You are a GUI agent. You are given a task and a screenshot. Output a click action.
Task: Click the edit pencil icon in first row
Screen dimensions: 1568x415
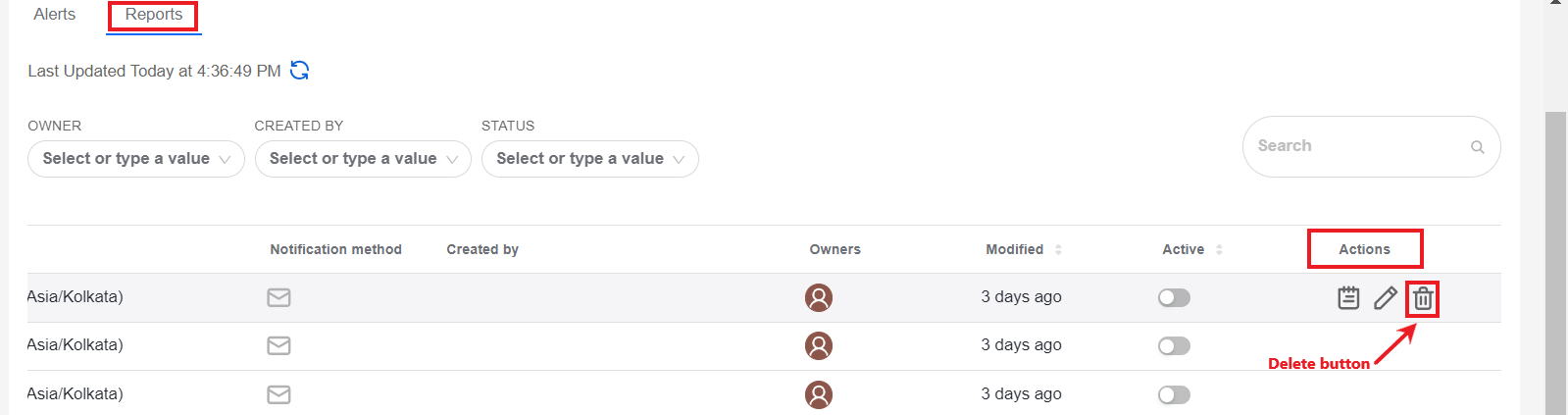[x=1386, y=298]
